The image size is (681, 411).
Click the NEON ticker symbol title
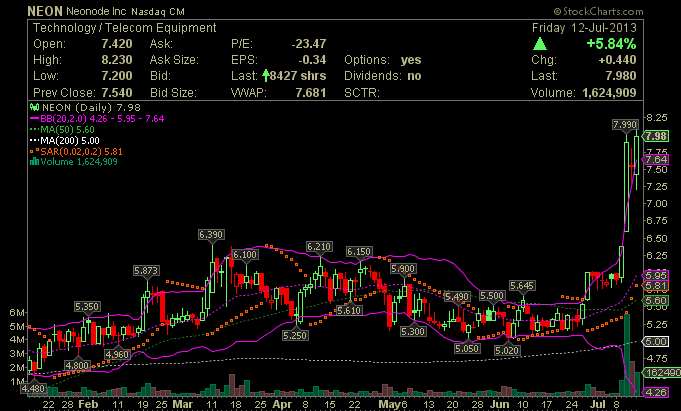[45, 11]
